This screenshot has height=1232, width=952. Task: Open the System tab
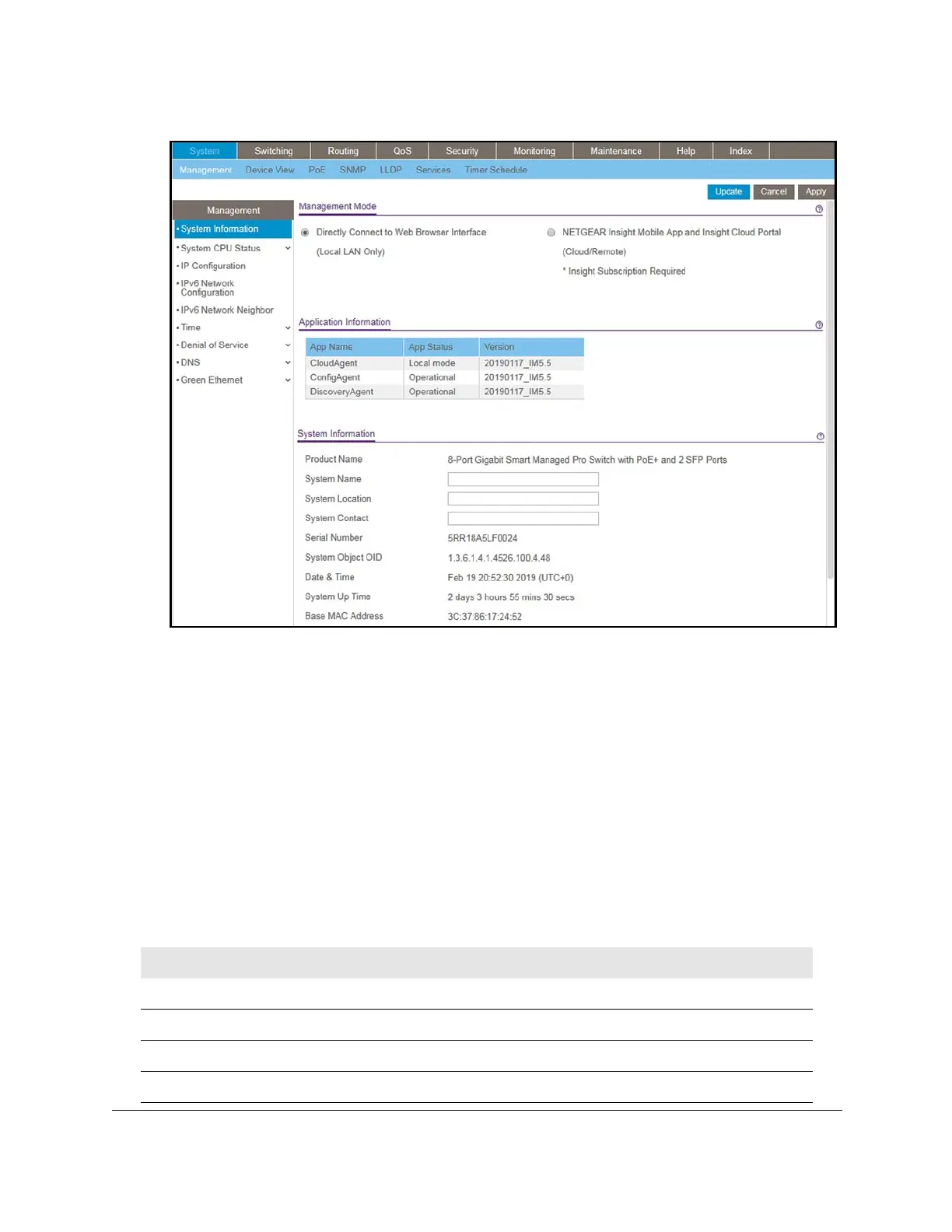point(205,151)
